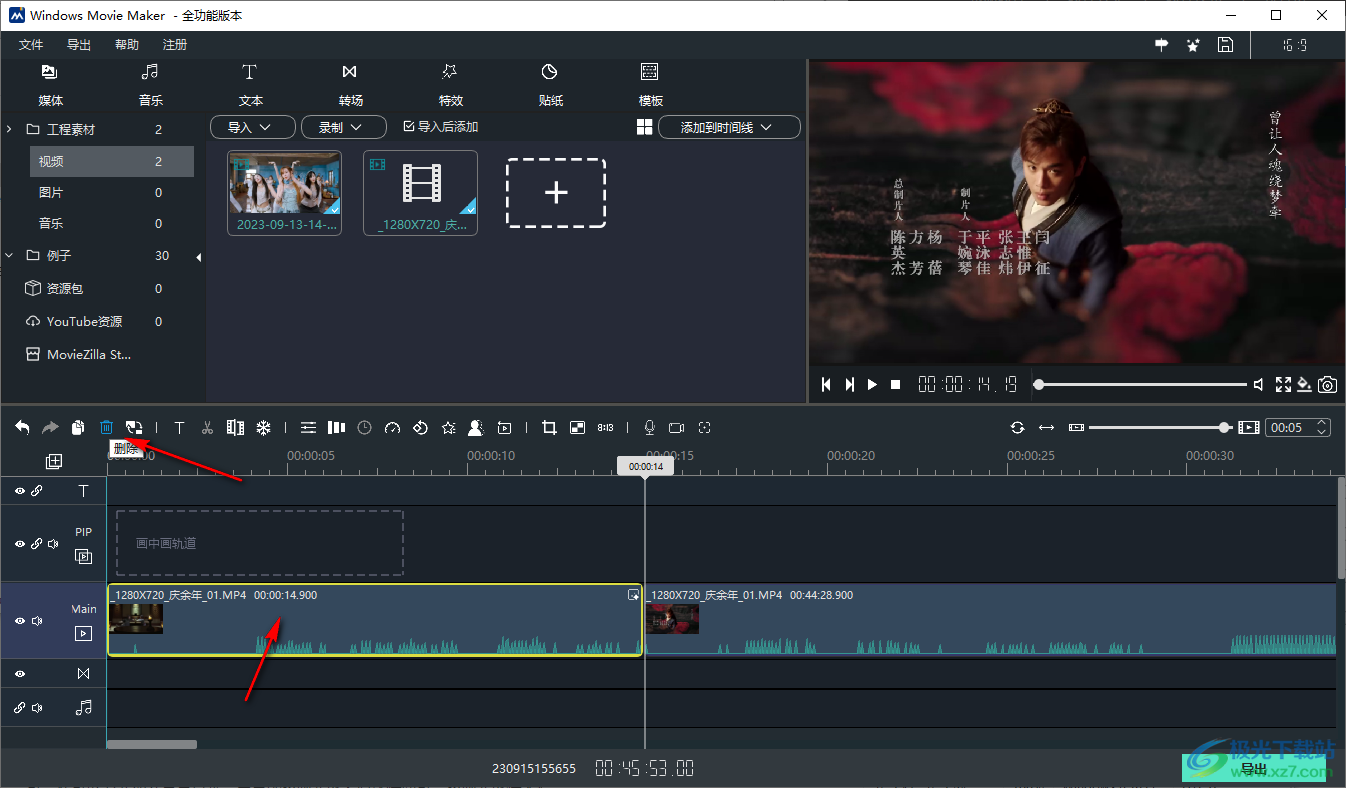
Task: Click the Delete trash icon
Action: (106, 427)
